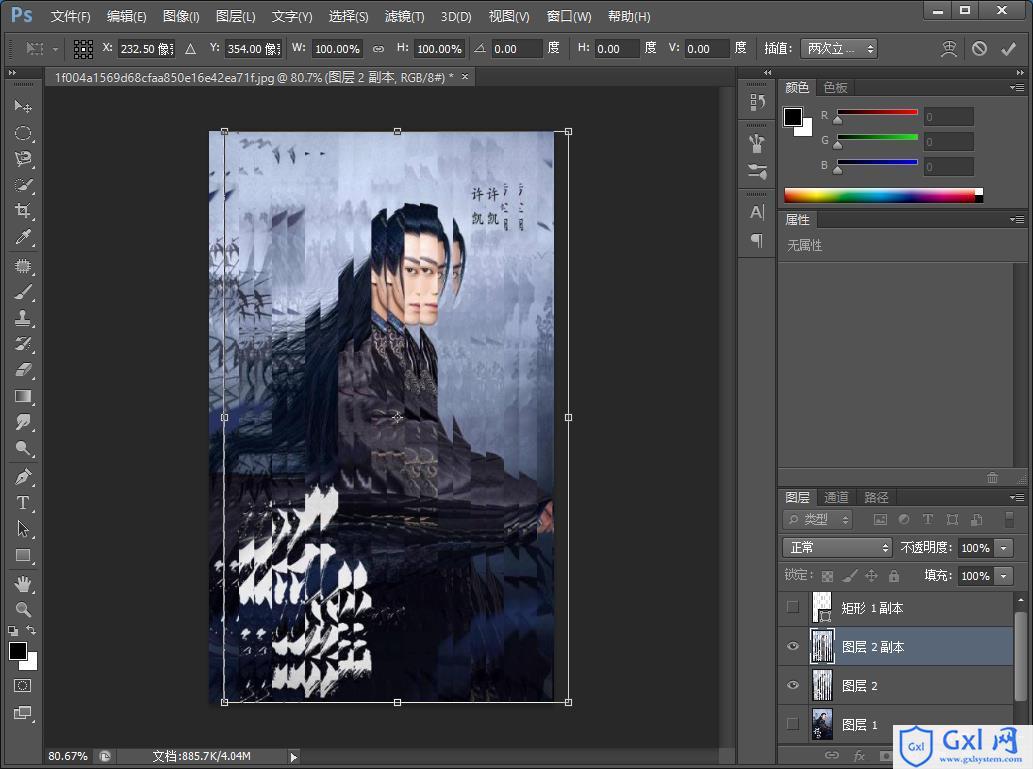The height and width of the screenshot is (769, 1033).
Task: Open the Color panel flyout menu
Action: click(1017, 88)
